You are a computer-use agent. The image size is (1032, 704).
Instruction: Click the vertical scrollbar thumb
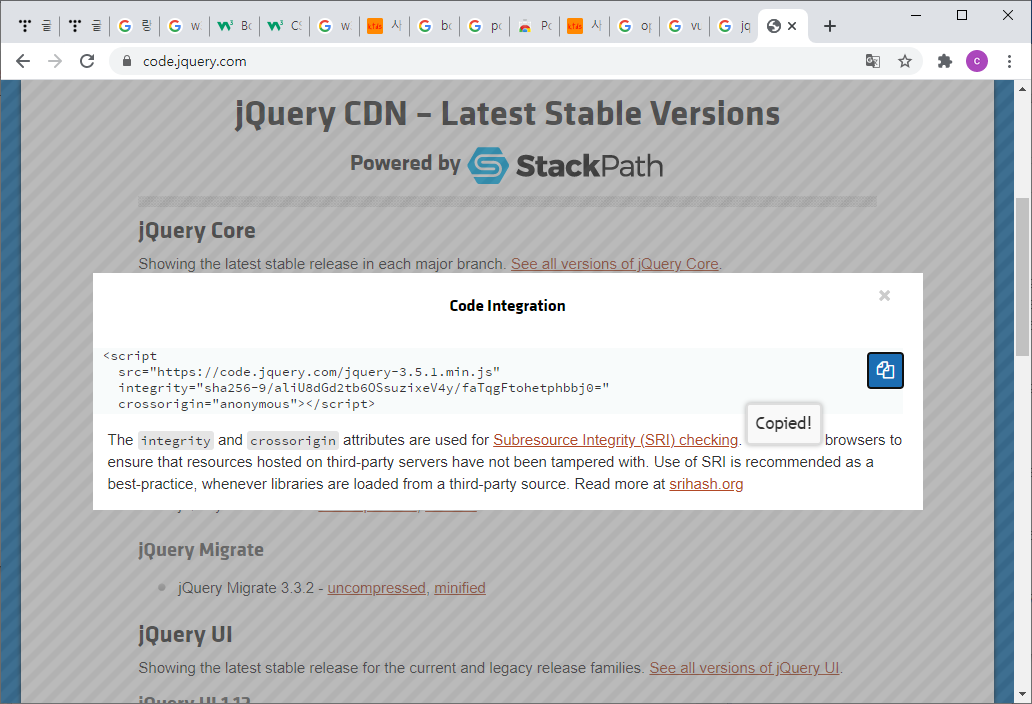tap(1022, 277)
